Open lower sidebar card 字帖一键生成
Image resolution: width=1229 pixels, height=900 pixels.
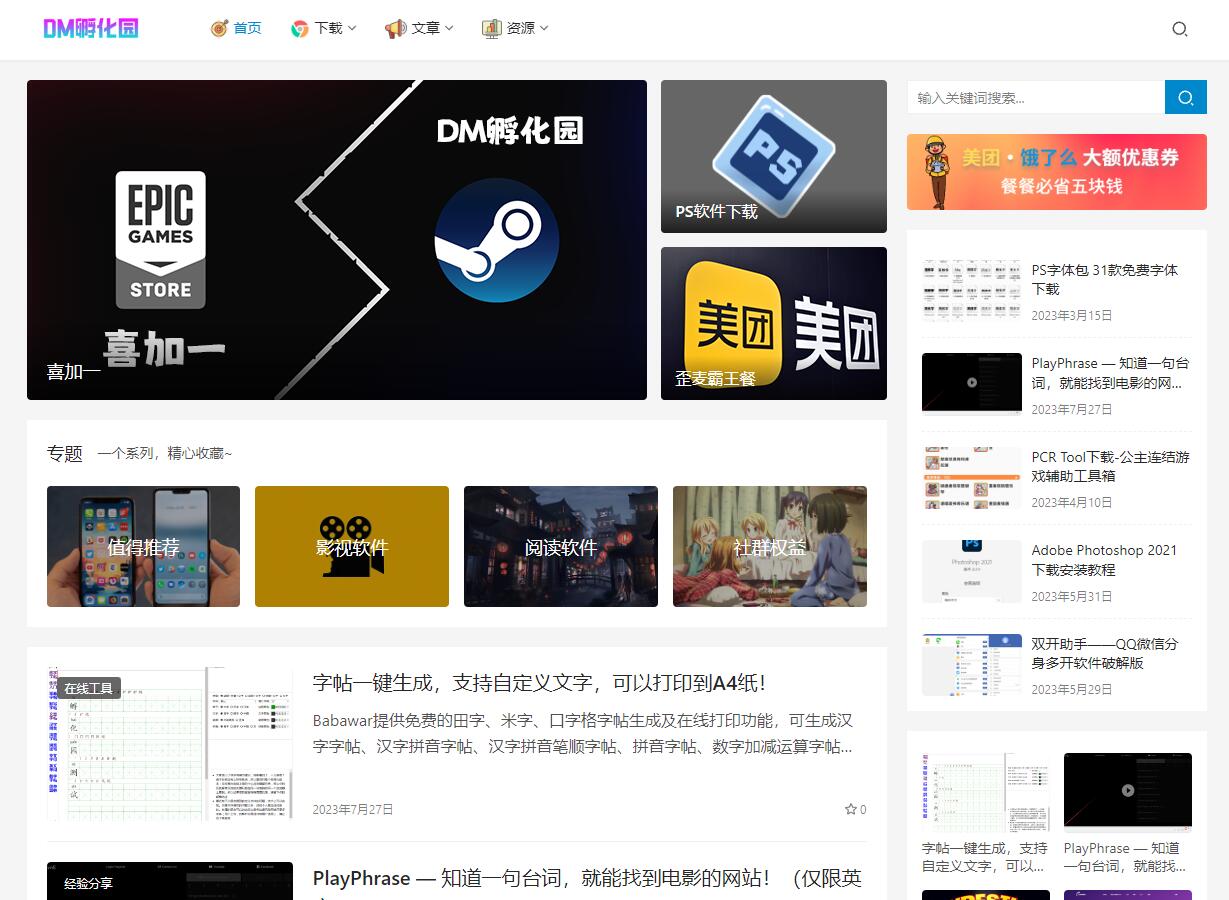pos(986,814)
